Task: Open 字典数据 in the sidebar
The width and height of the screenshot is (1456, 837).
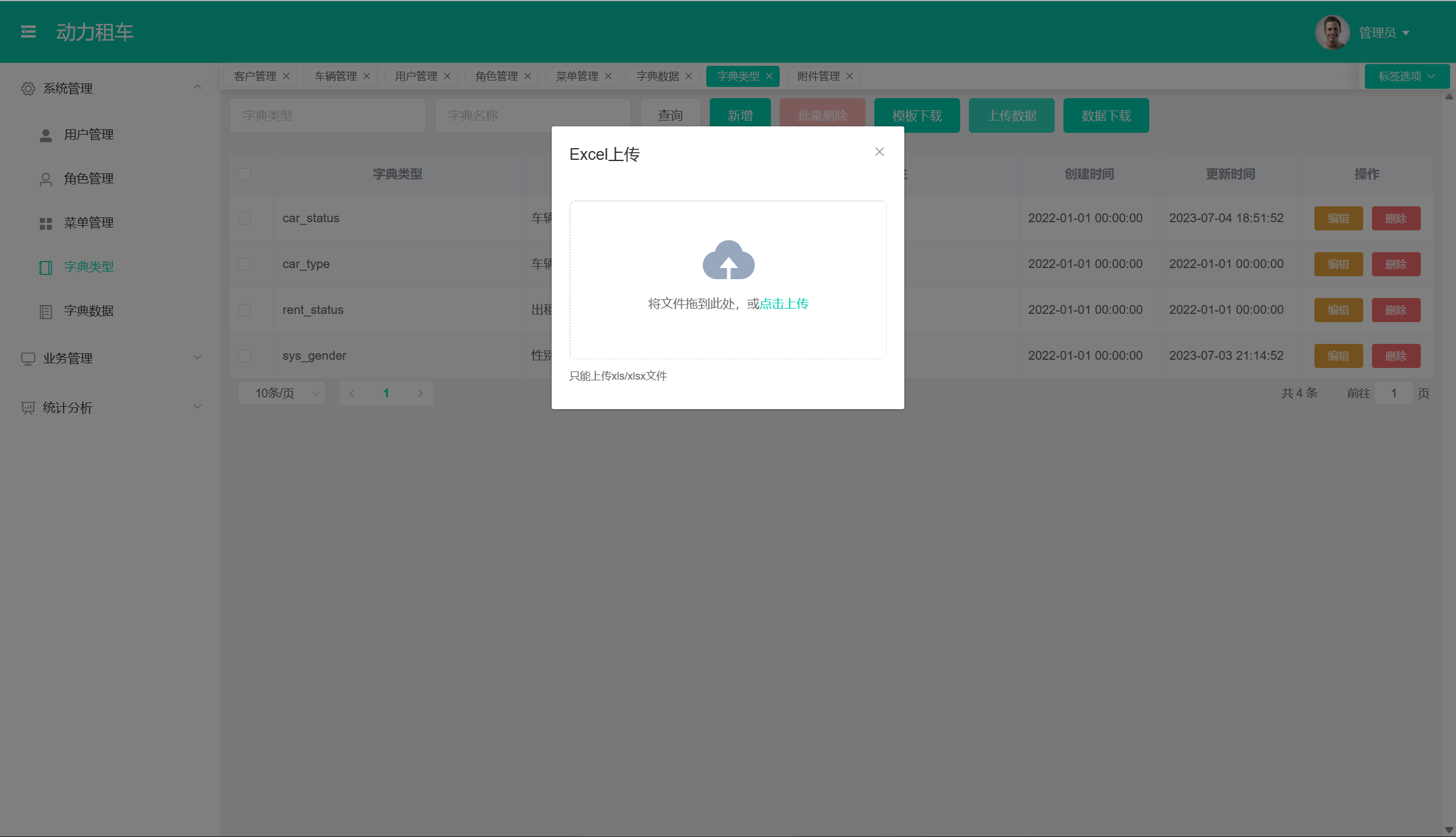Action: [x=89, y=311]
